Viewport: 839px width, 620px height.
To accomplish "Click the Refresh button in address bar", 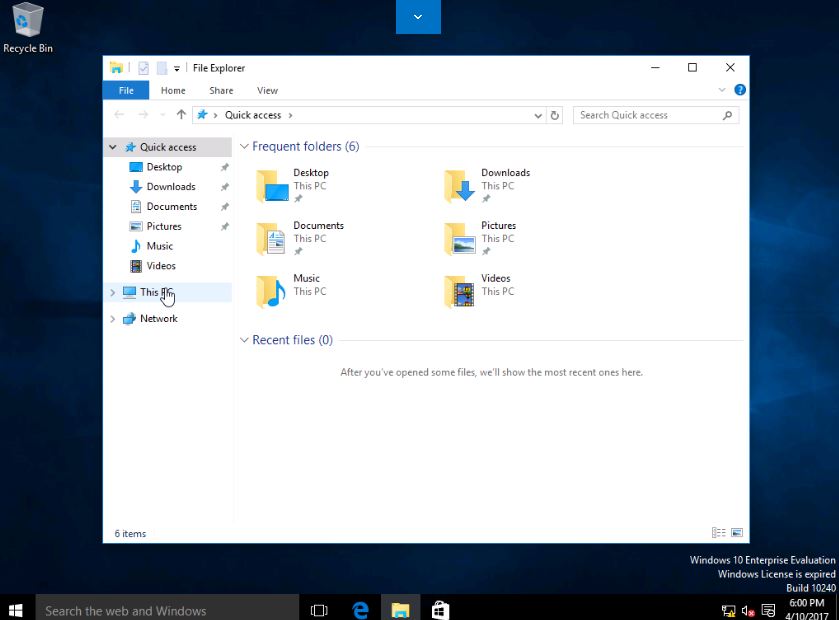I will click(555, 115).
